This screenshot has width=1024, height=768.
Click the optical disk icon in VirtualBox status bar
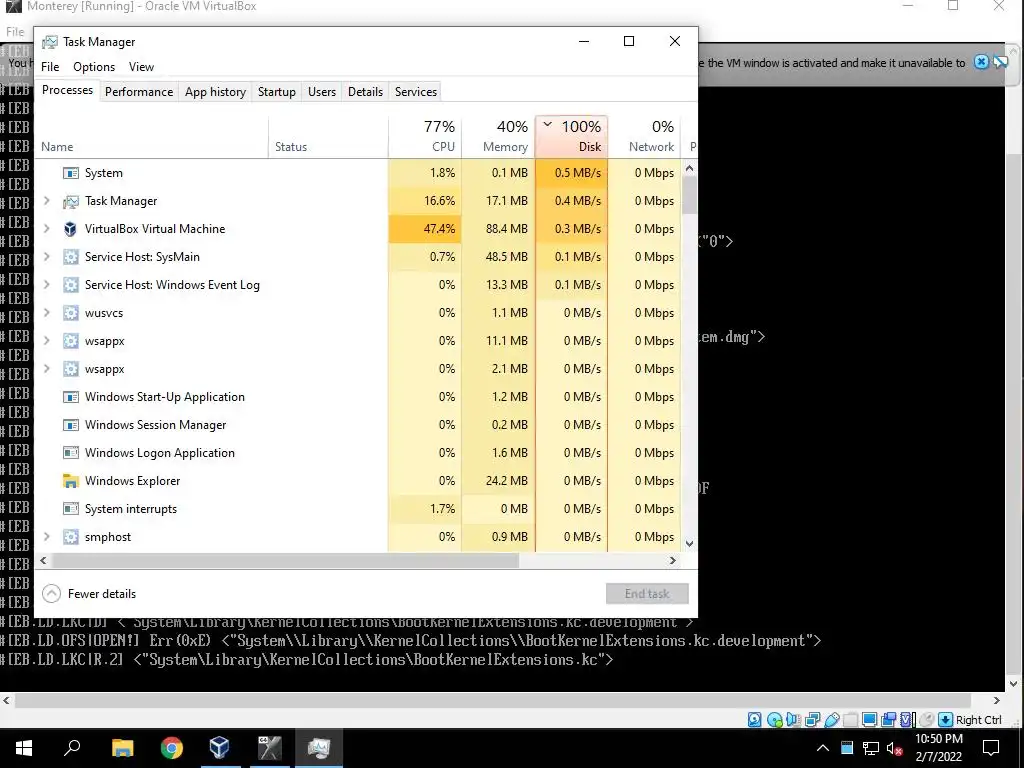(x=775, y=720)
